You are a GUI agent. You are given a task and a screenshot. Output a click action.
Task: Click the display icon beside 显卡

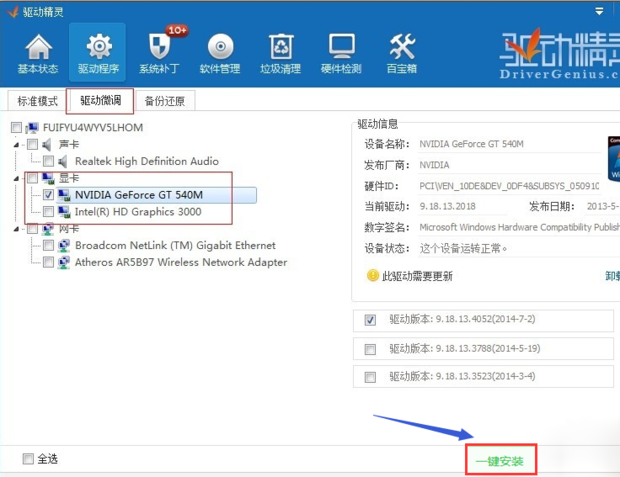(x=48, y=178)
